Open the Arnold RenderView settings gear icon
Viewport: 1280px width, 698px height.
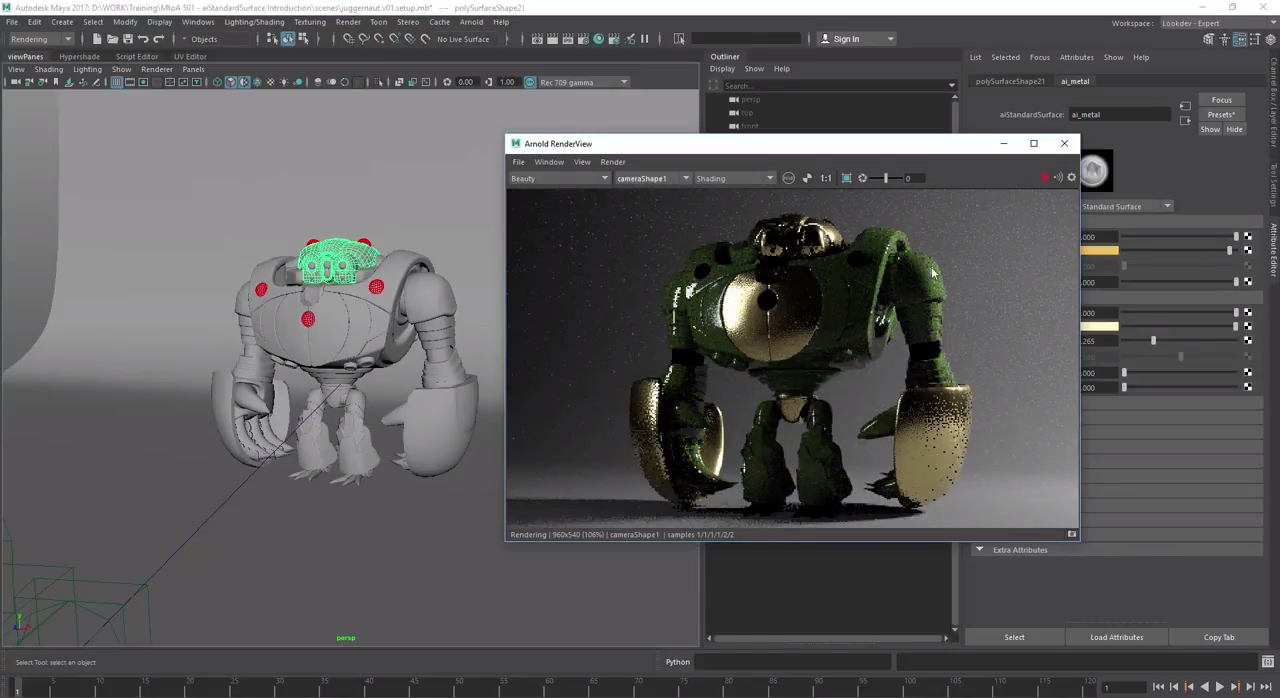pos(1071,177)
